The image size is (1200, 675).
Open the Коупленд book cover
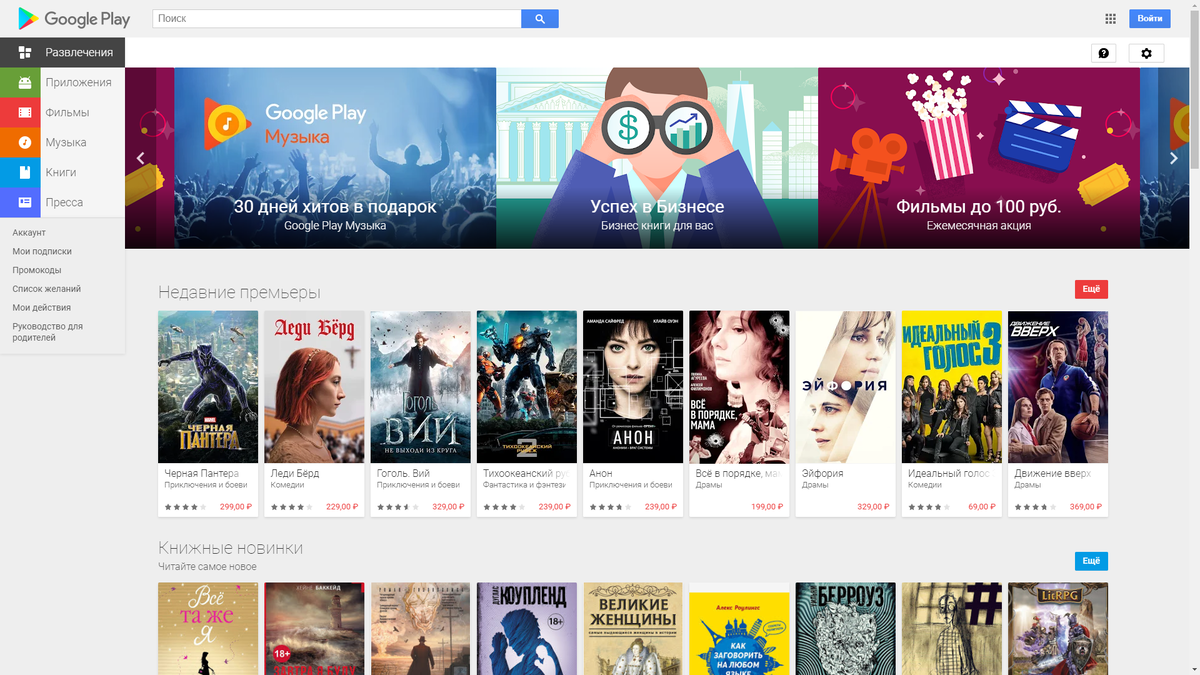[x=527, y=629]
